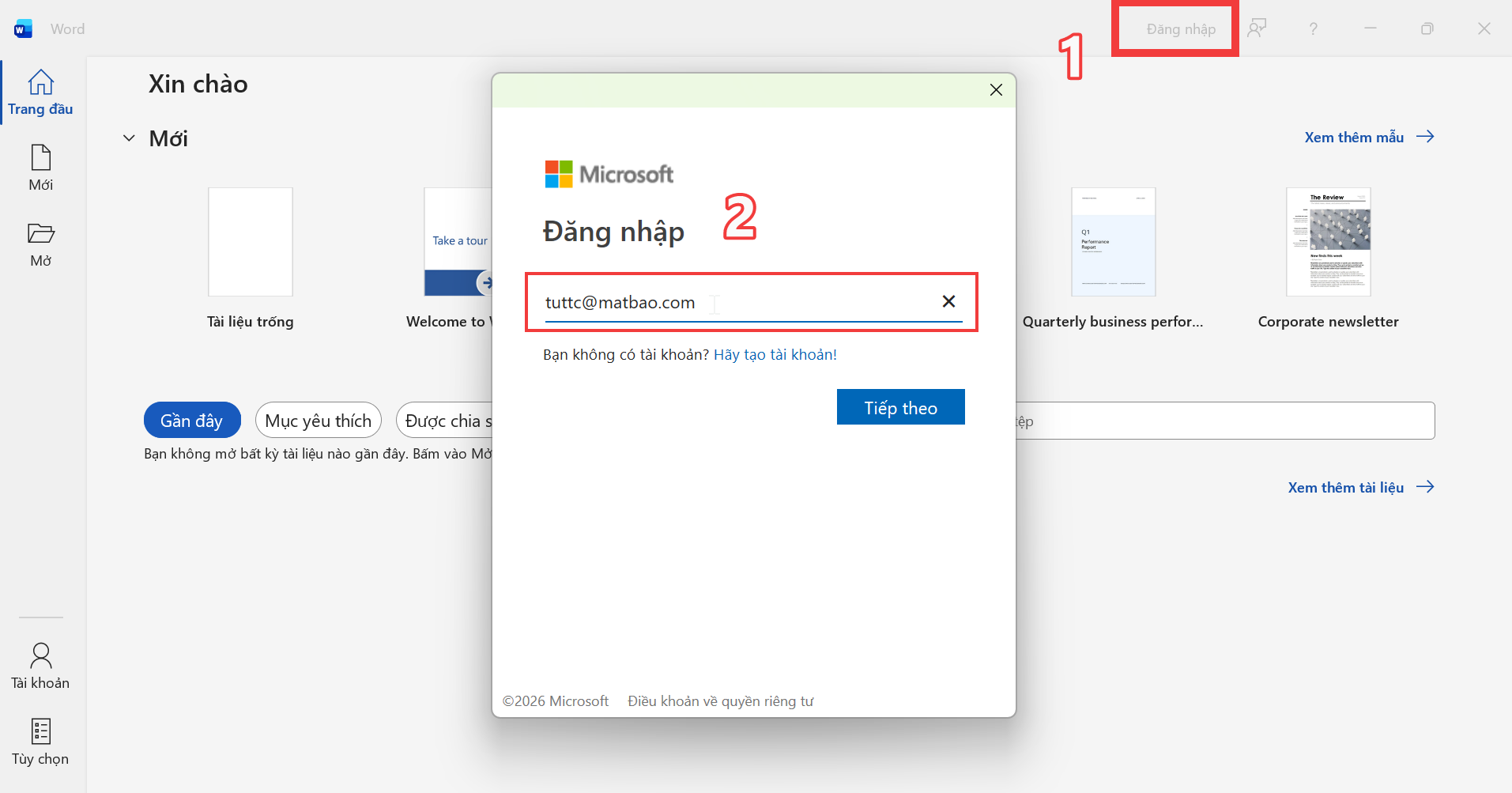Close the Word window
This screenshot has width=1512, height=793.
tap(1484, 28)
